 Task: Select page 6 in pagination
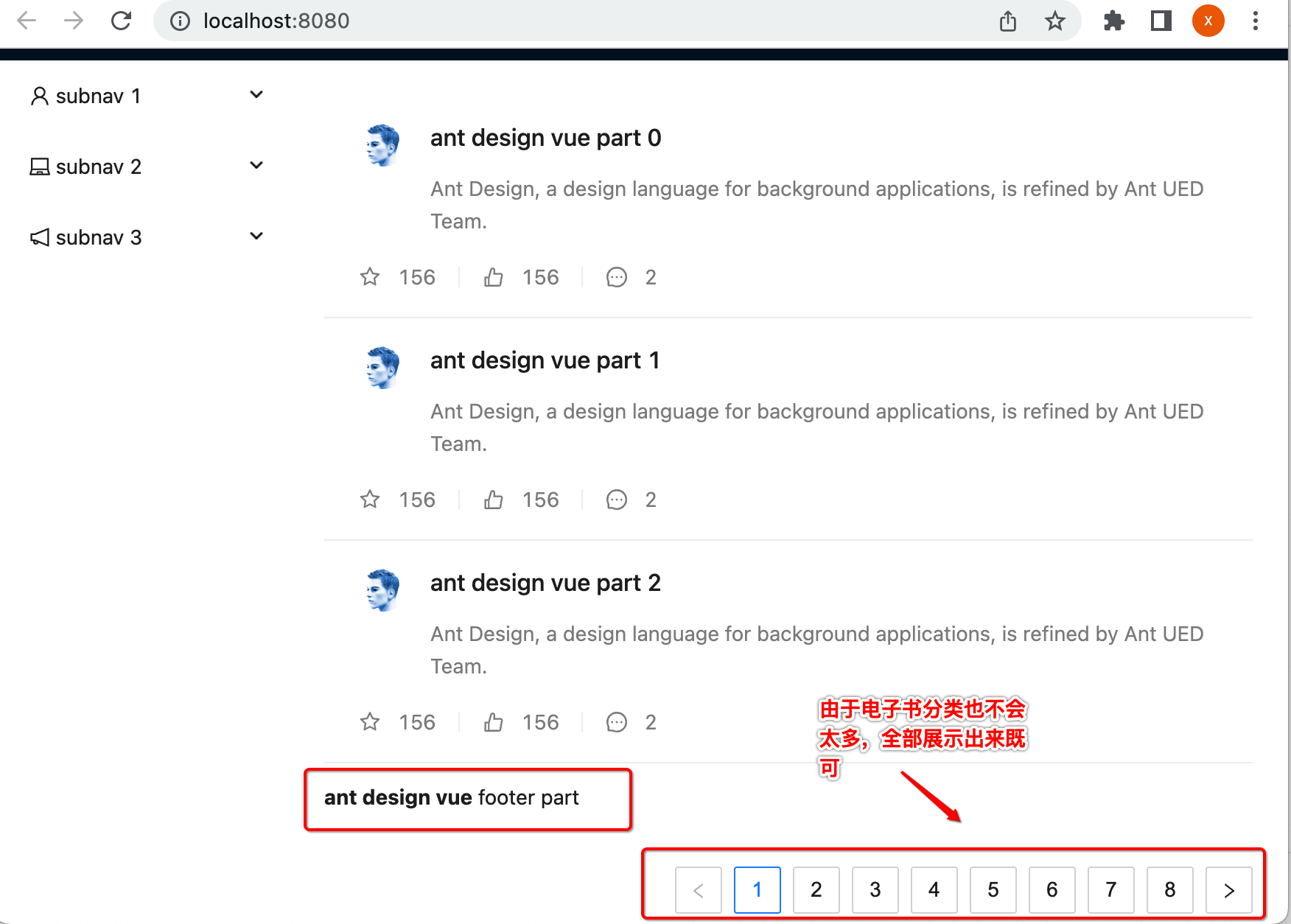[1052, 890]
